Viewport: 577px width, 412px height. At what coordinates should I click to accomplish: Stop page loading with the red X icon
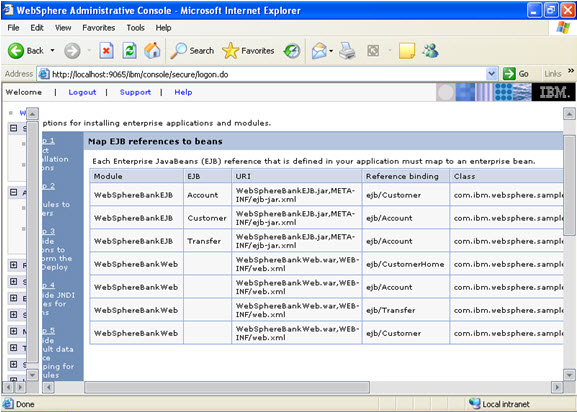(106, 51)
